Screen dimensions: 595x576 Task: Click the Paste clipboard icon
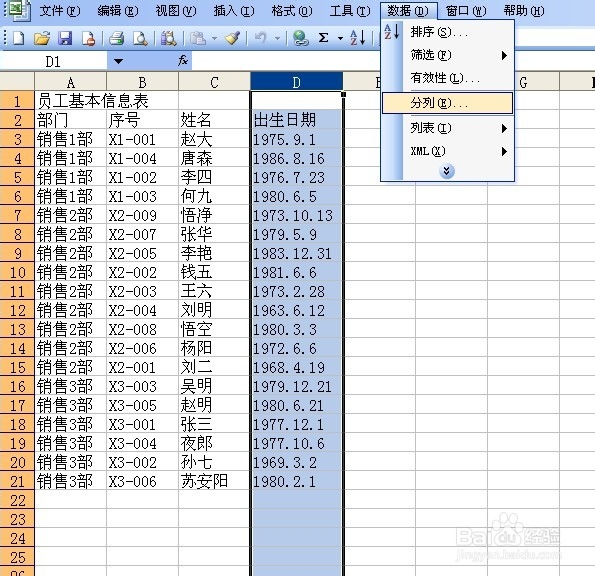coord(198,38)
